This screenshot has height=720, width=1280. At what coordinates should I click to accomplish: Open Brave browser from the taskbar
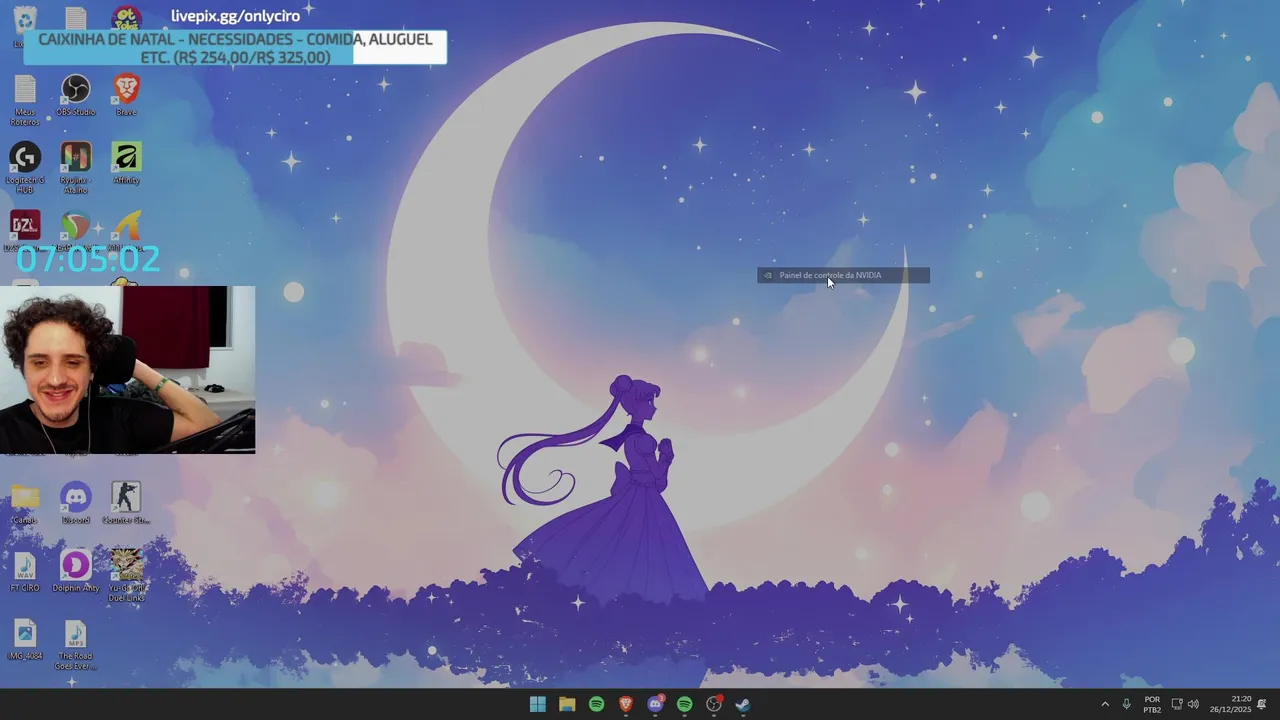point(626,704)
